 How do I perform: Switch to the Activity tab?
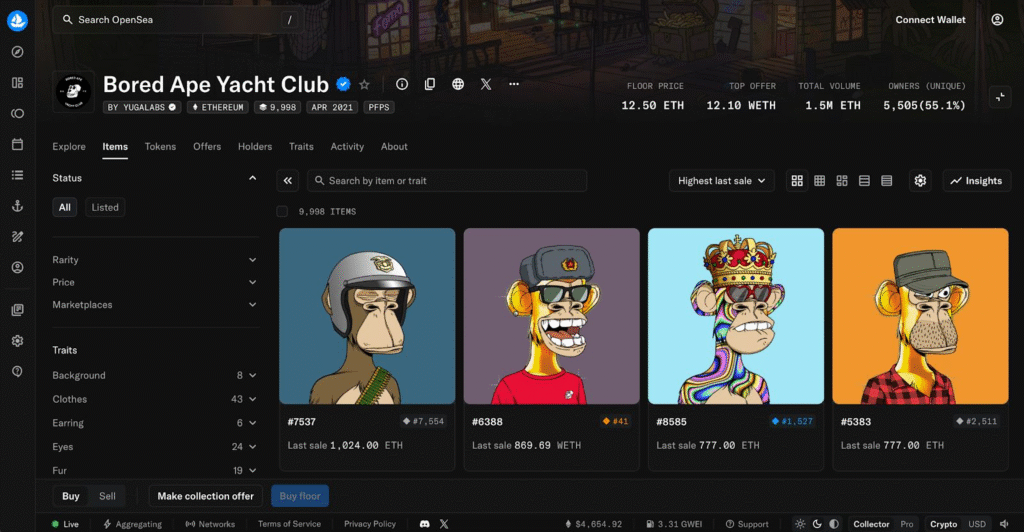(347, 147)
